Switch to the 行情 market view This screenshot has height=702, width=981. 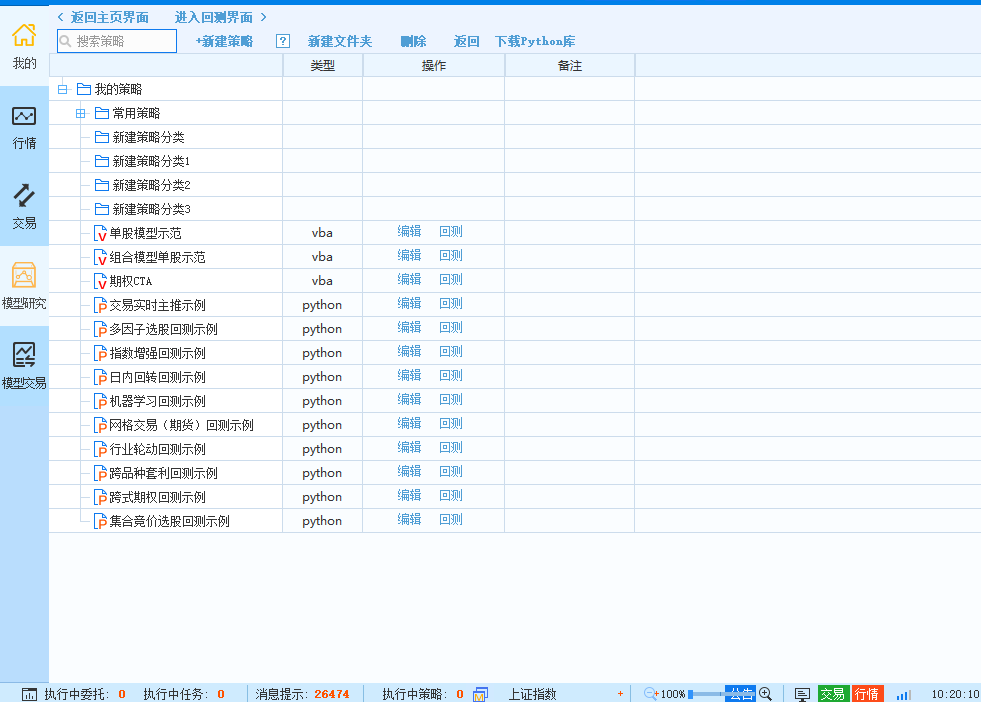click(x=24, y=128)
